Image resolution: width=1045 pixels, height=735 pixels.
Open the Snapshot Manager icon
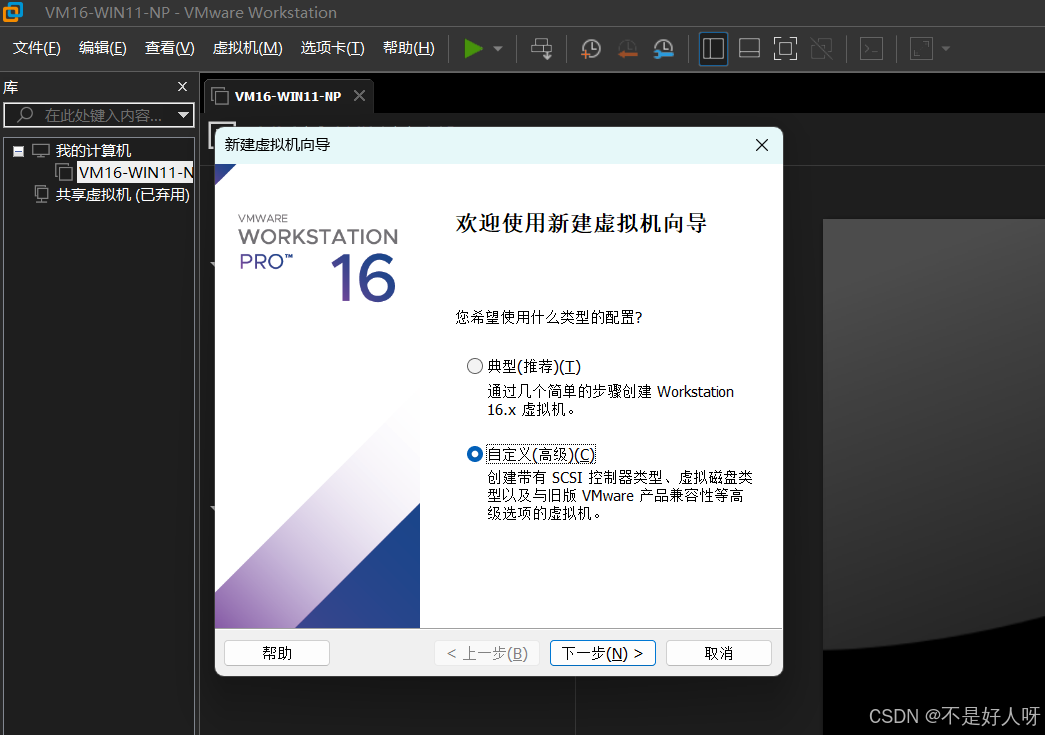pyautogui.click(x=664, y=49)
